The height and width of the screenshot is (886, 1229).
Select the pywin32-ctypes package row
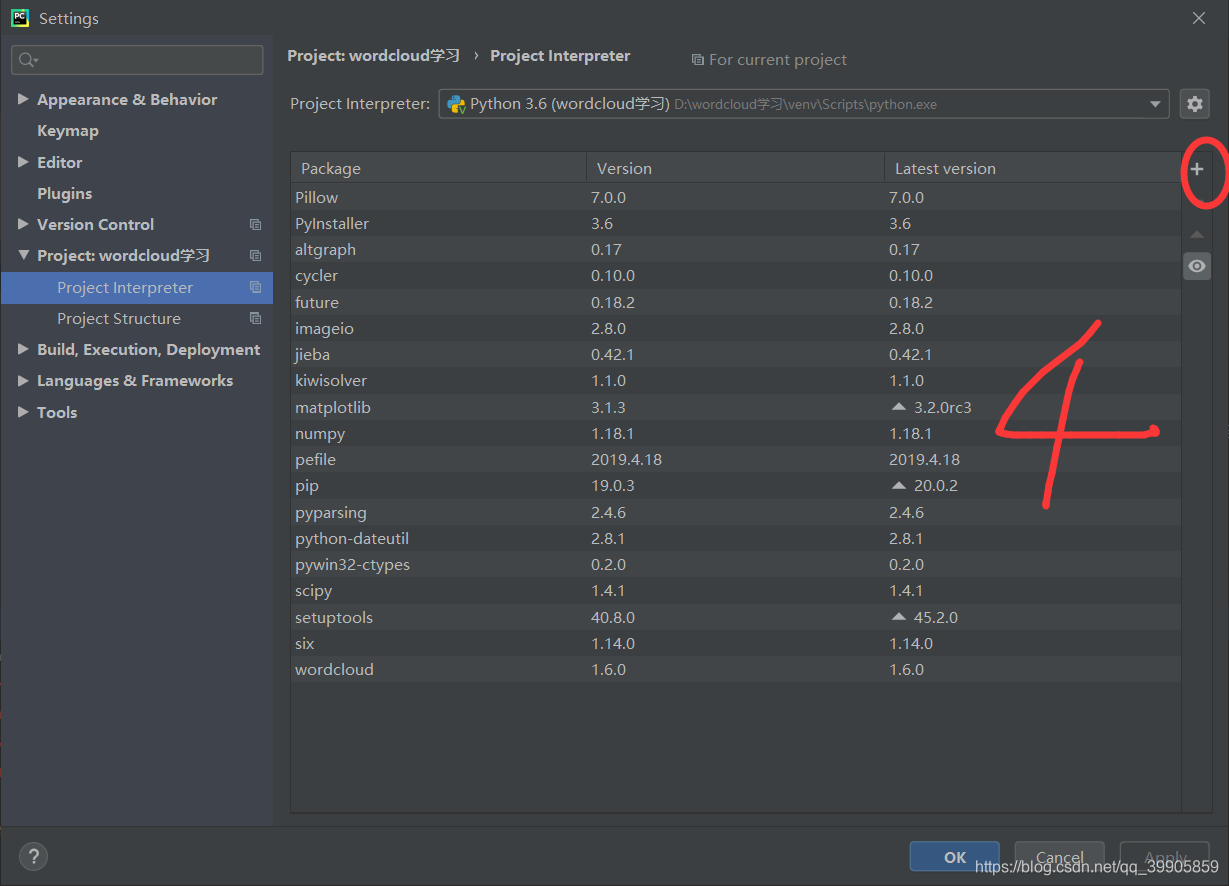pos(735,564)
